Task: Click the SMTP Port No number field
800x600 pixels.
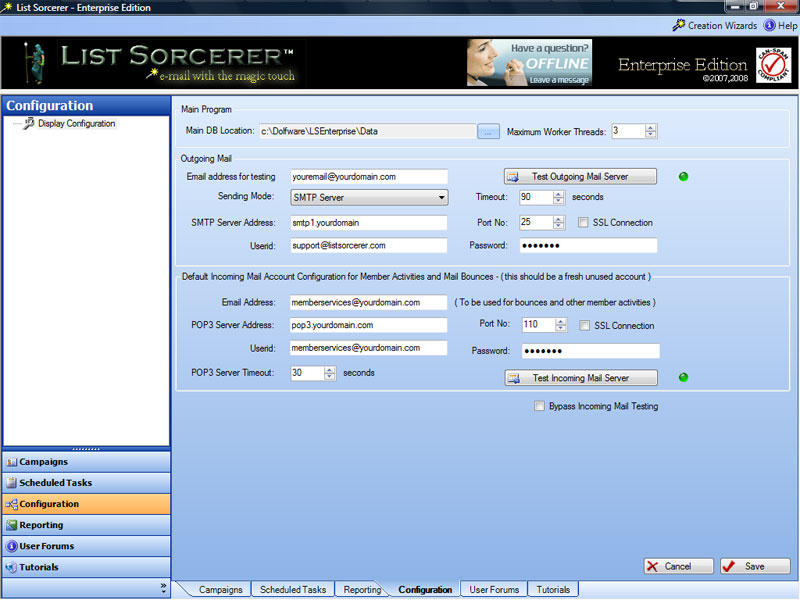Action: [x=536, y=222]
